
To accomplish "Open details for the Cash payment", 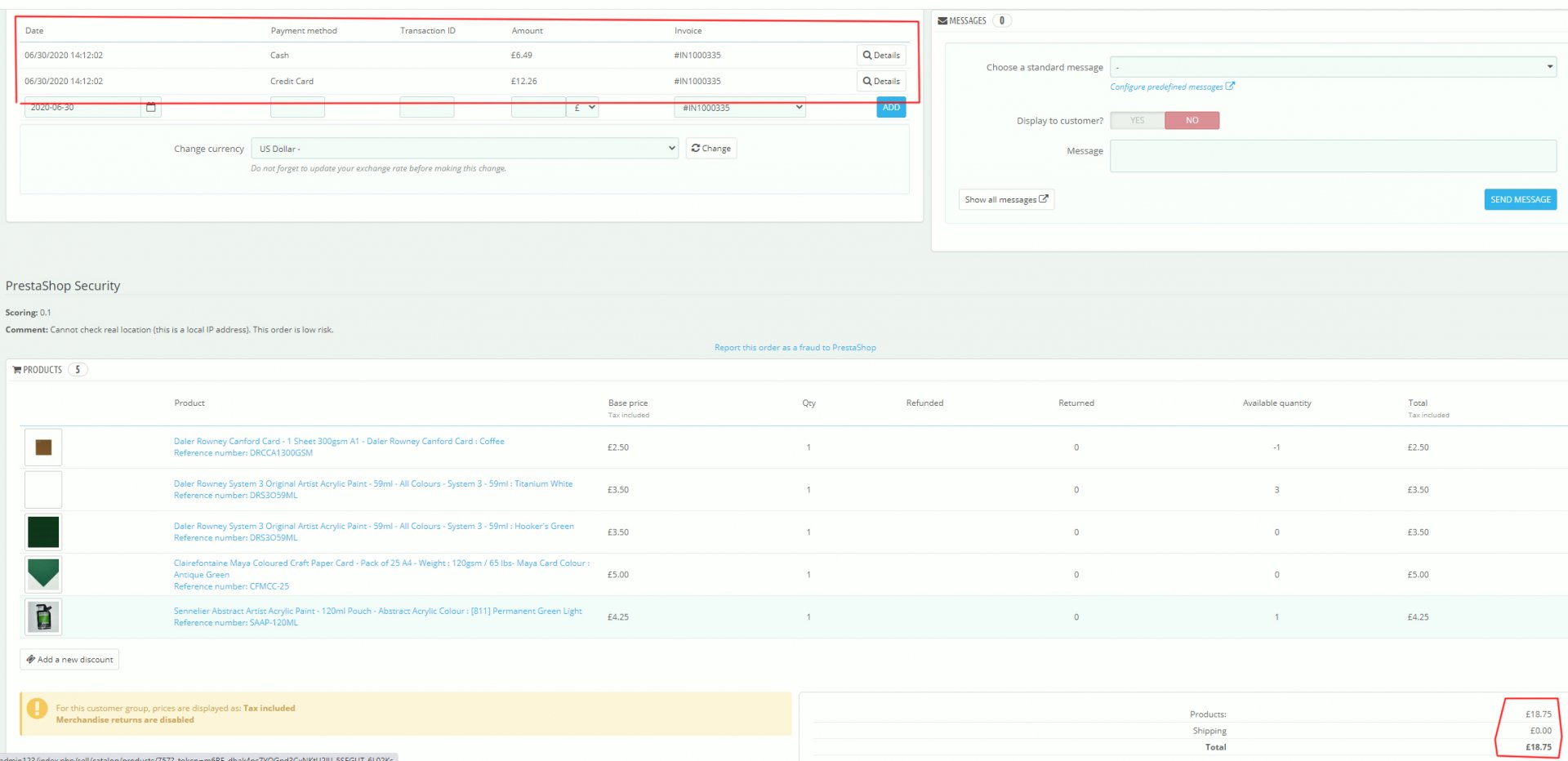I will tap(881, 56).
